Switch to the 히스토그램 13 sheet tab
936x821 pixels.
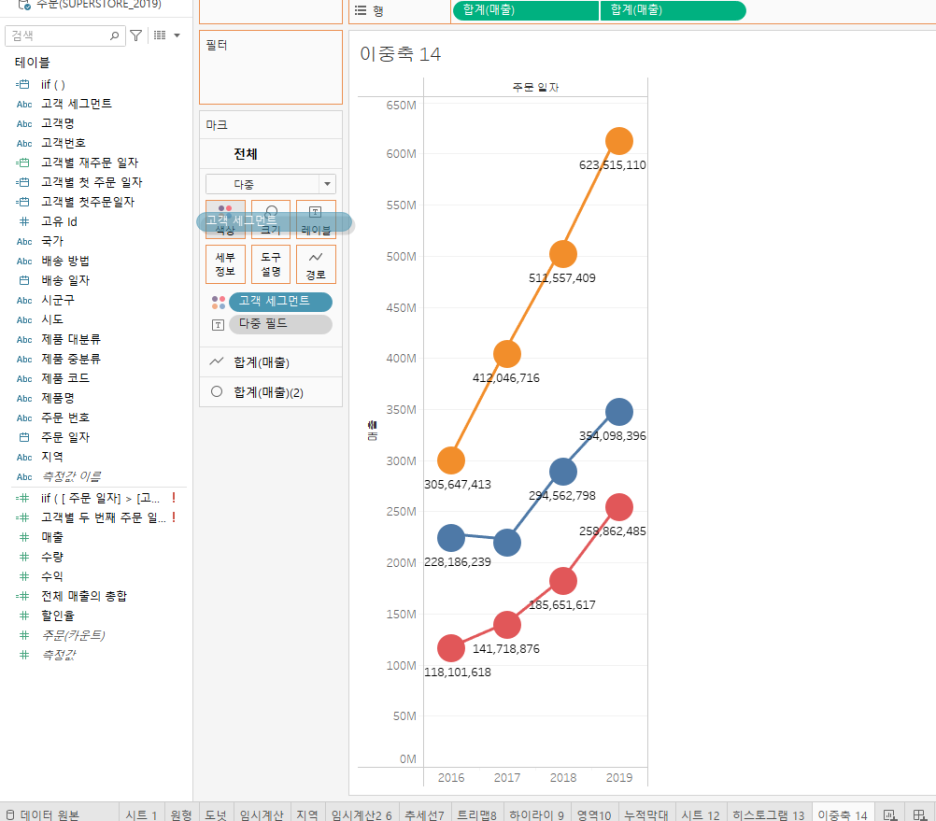coord(768,814)
